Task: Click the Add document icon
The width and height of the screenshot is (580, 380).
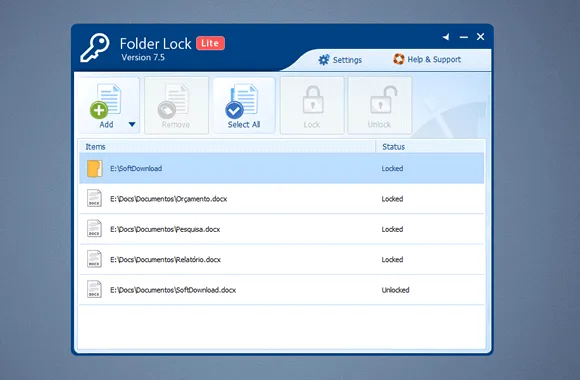Action: coord(105,101)
